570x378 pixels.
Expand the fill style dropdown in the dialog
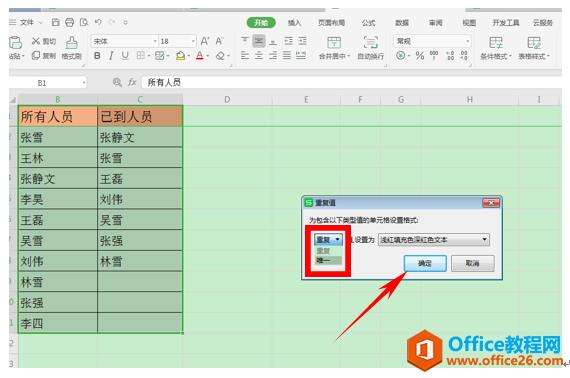pyautogui.click(x=434, y=240)
